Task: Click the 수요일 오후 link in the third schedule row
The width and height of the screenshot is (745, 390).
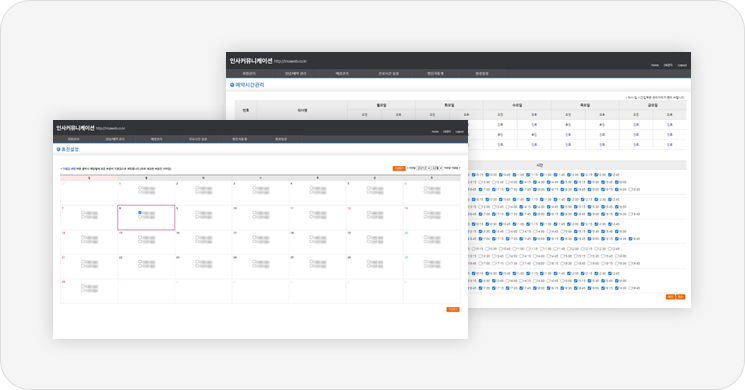Action: click(534, 144)
